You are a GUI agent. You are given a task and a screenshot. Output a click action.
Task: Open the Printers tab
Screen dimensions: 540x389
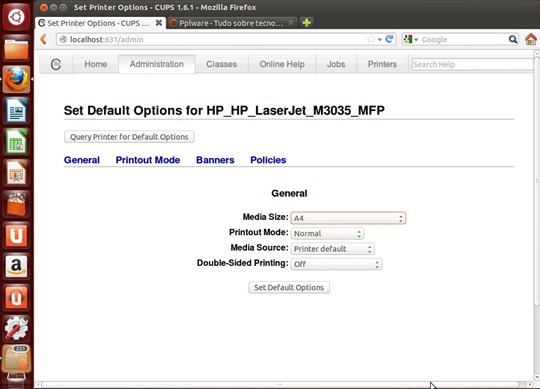tap(382, 64)
